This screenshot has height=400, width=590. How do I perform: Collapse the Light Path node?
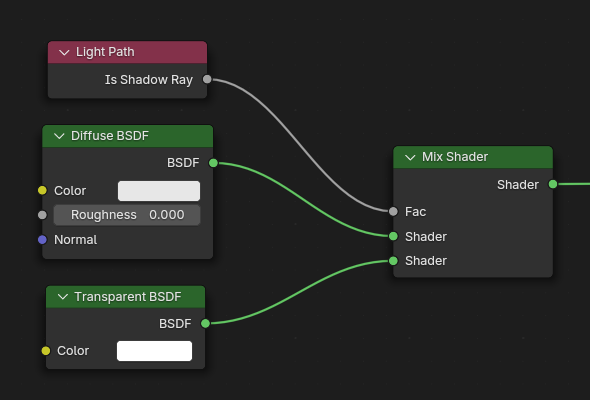[x=64, y=52]
